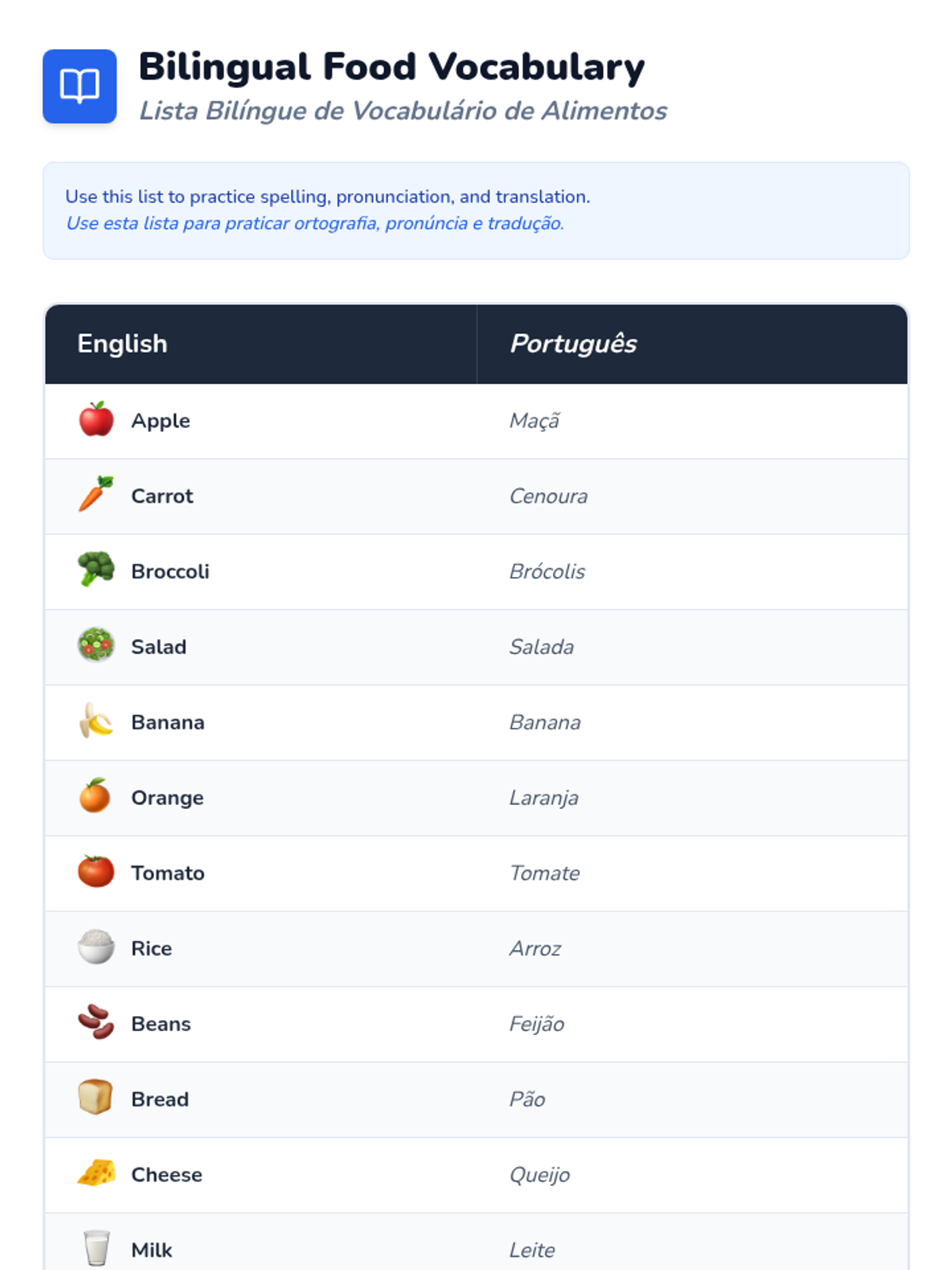Viewport: 952px width, 1270px height.
Task: Click the word Feijão in the table
Action: pyautogui.click(x=537, y=1024)
